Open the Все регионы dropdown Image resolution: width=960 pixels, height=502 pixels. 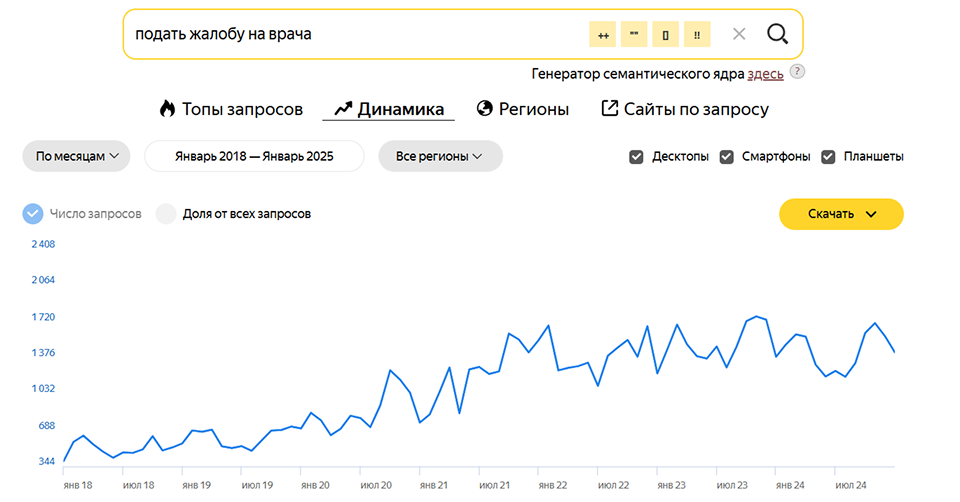pos(439,156)
